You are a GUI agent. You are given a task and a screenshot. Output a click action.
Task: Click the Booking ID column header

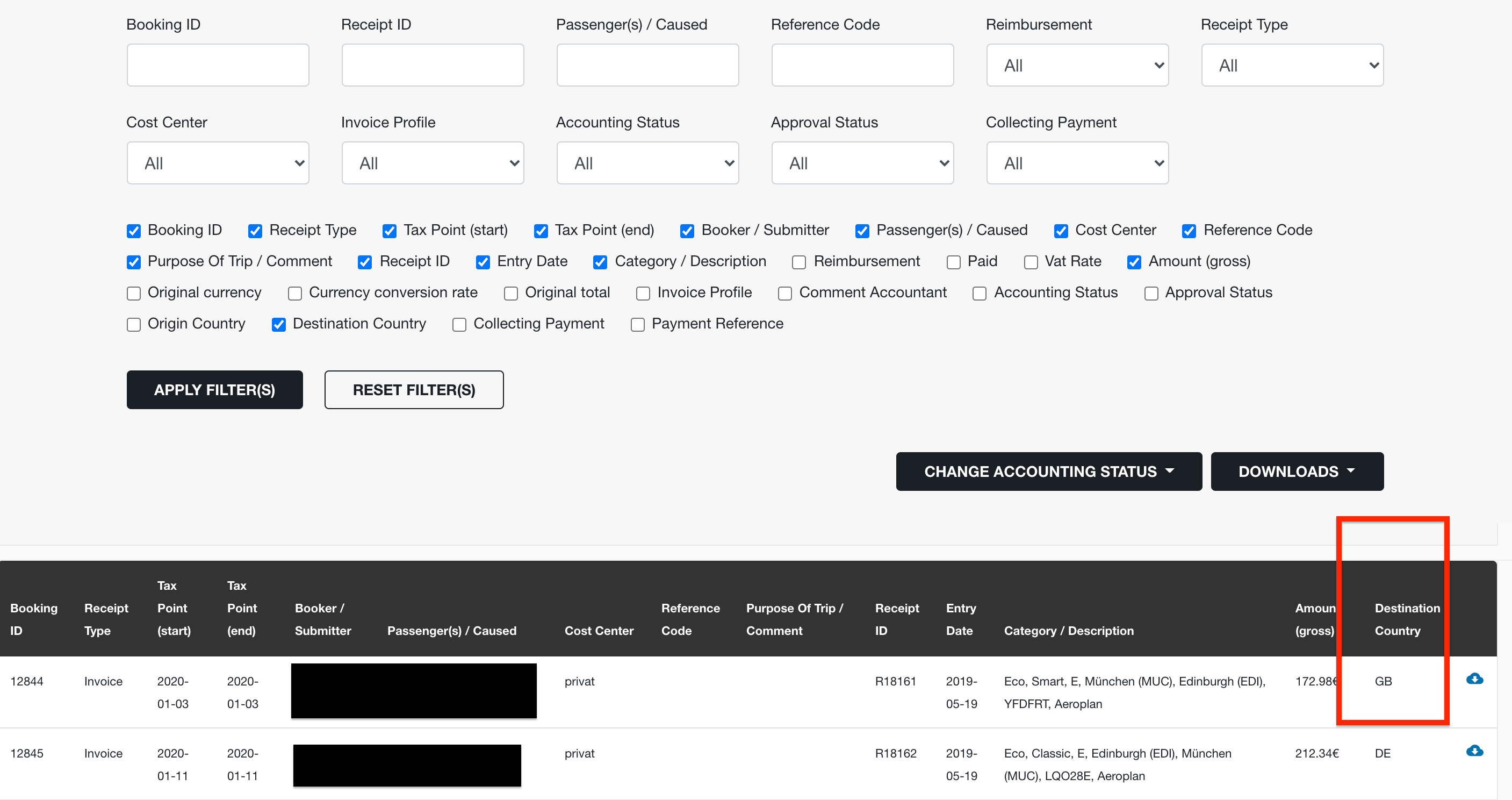point(34,619)
